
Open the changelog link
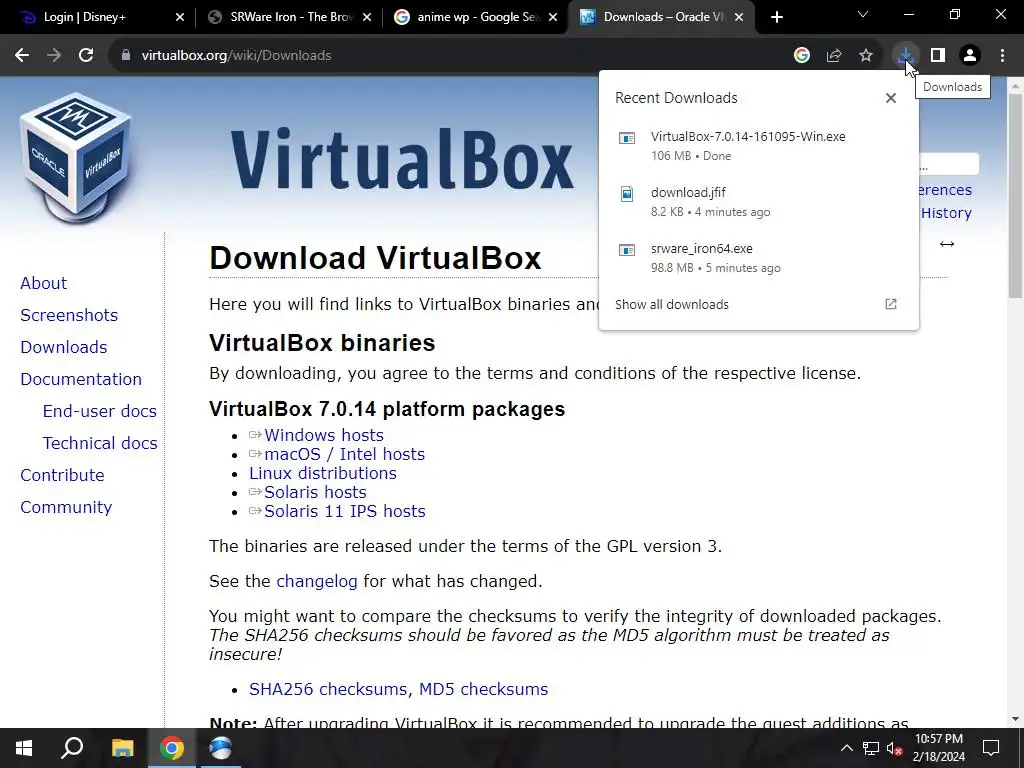click(317, 581)
